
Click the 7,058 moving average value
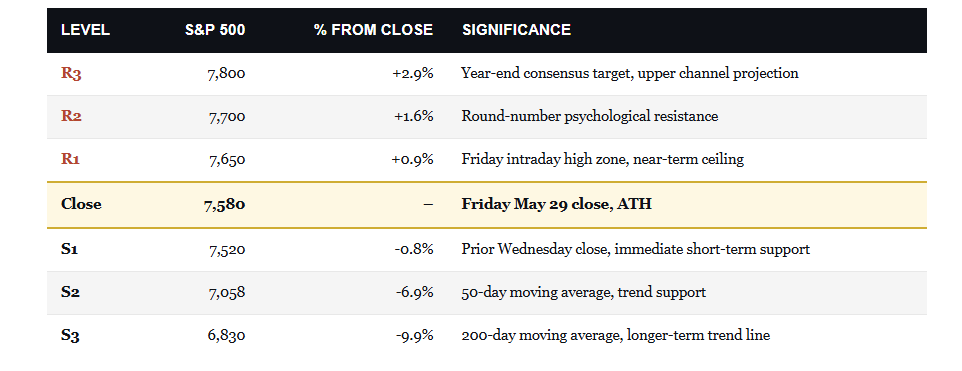(227, 293)
